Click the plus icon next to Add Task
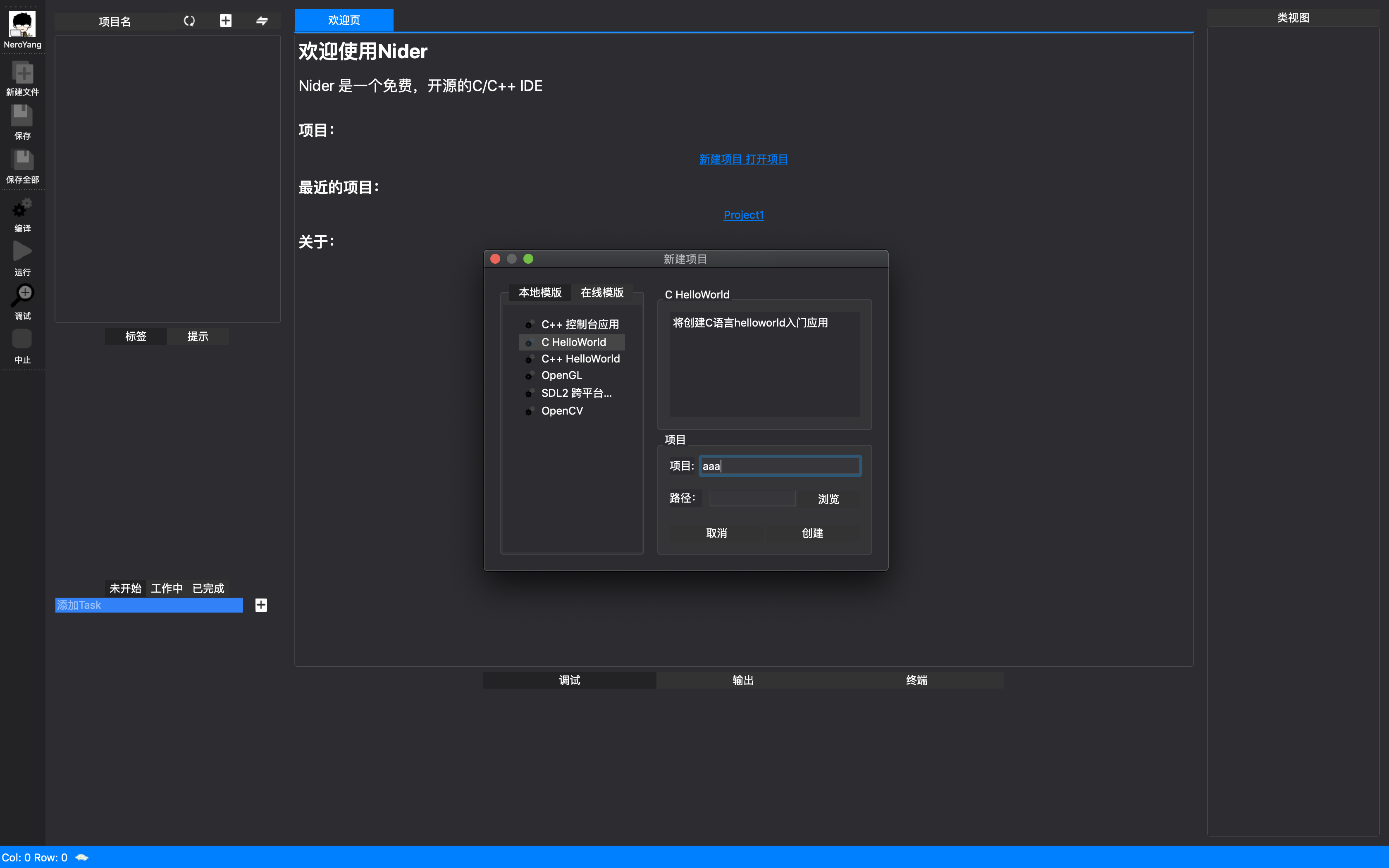This screenshot has width=1389, height=868. [261, 605]
